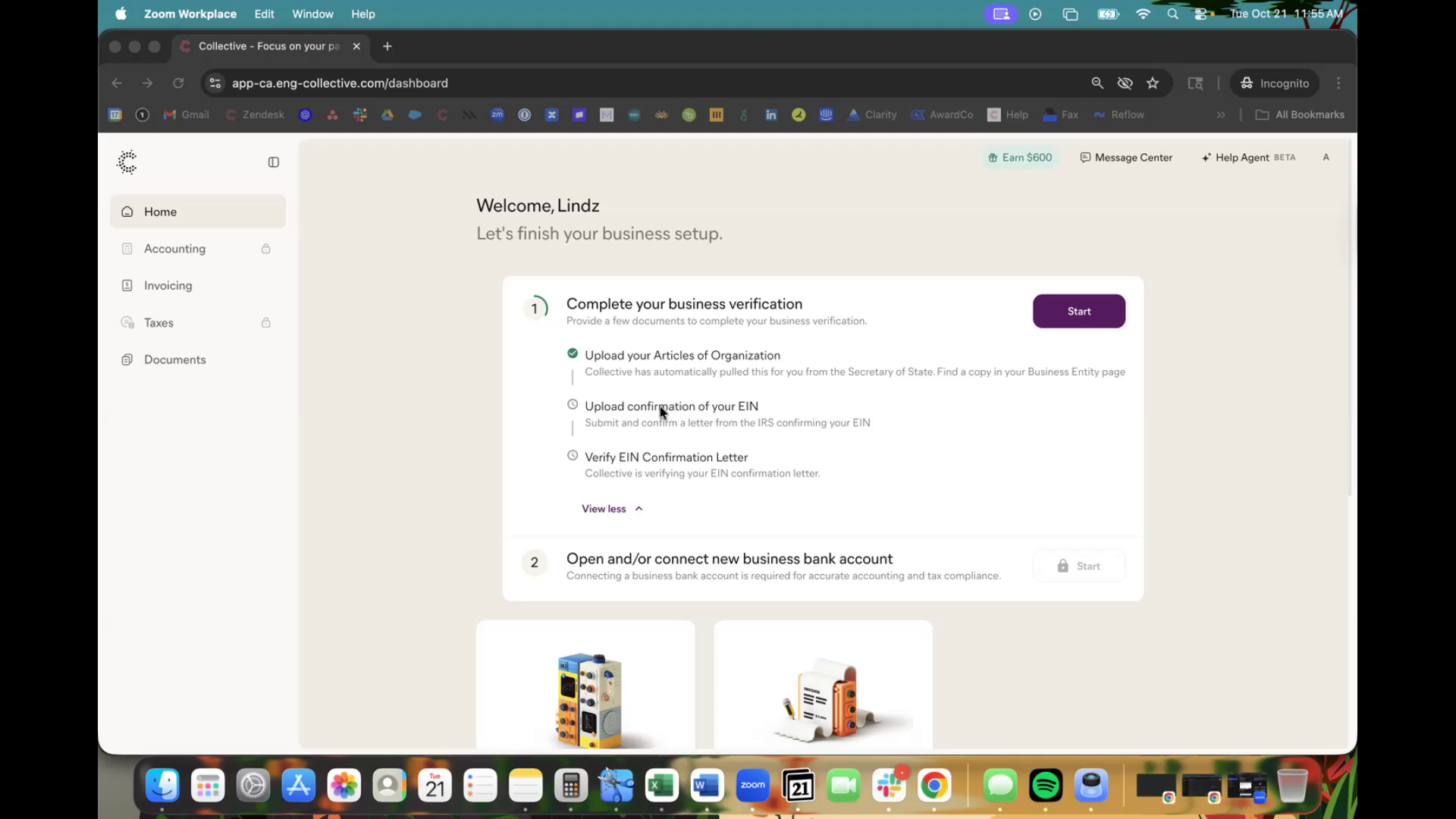Click the Documents sidebar icon
Screen dimensions: 1456x819
point(127,359)
